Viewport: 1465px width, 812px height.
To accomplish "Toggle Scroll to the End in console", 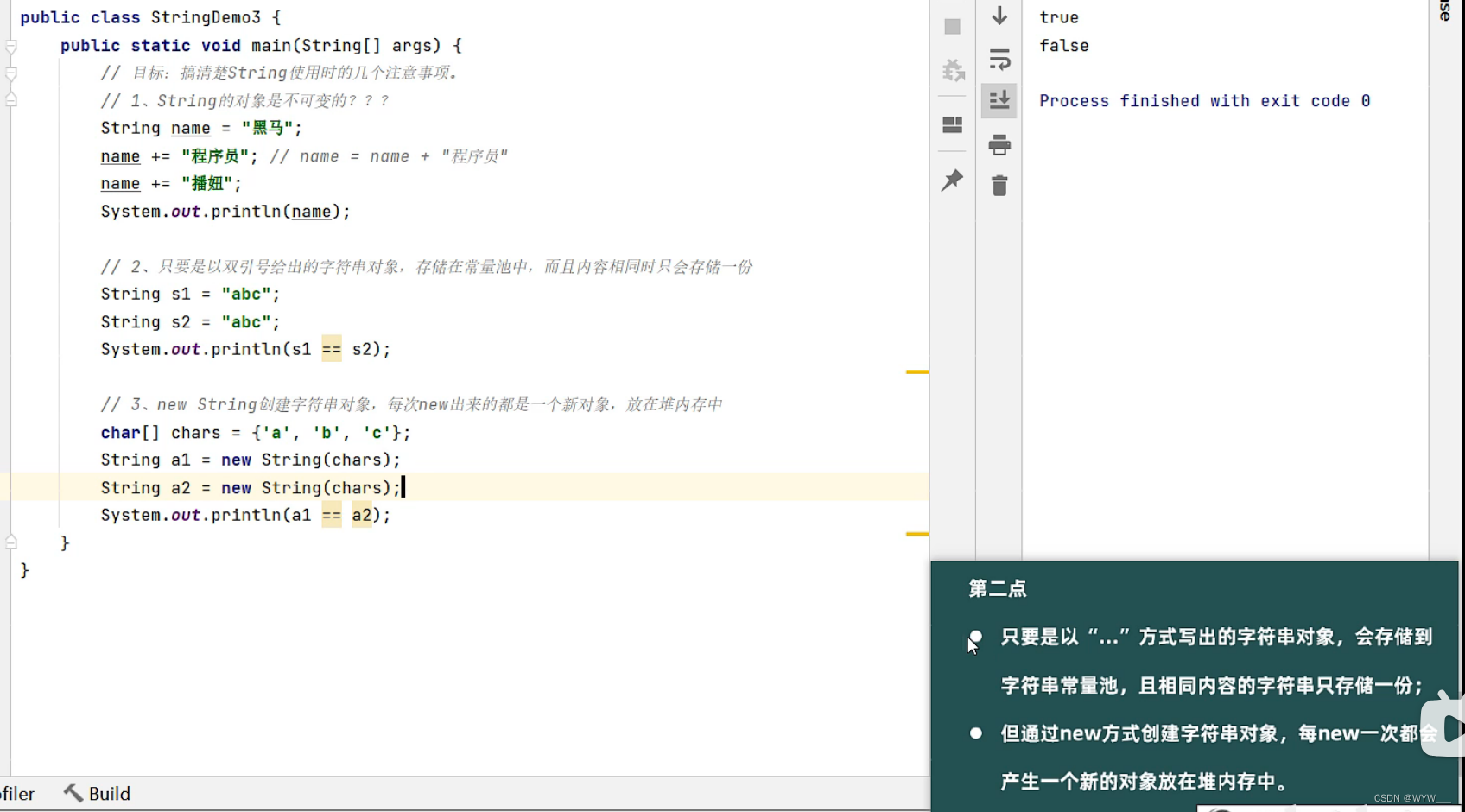I will click(999, 100).
